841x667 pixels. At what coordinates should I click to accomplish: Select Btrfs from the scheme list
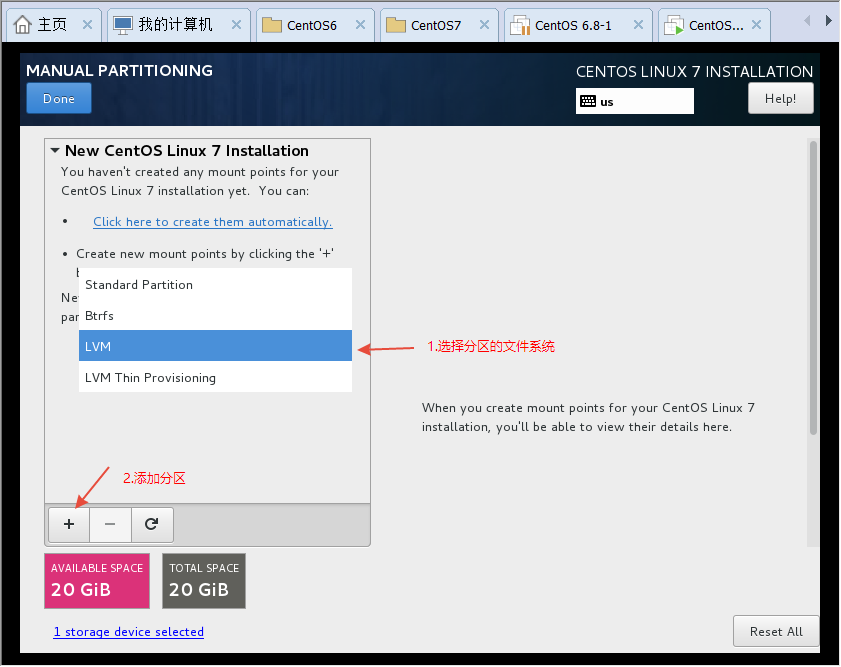point(215,315)
